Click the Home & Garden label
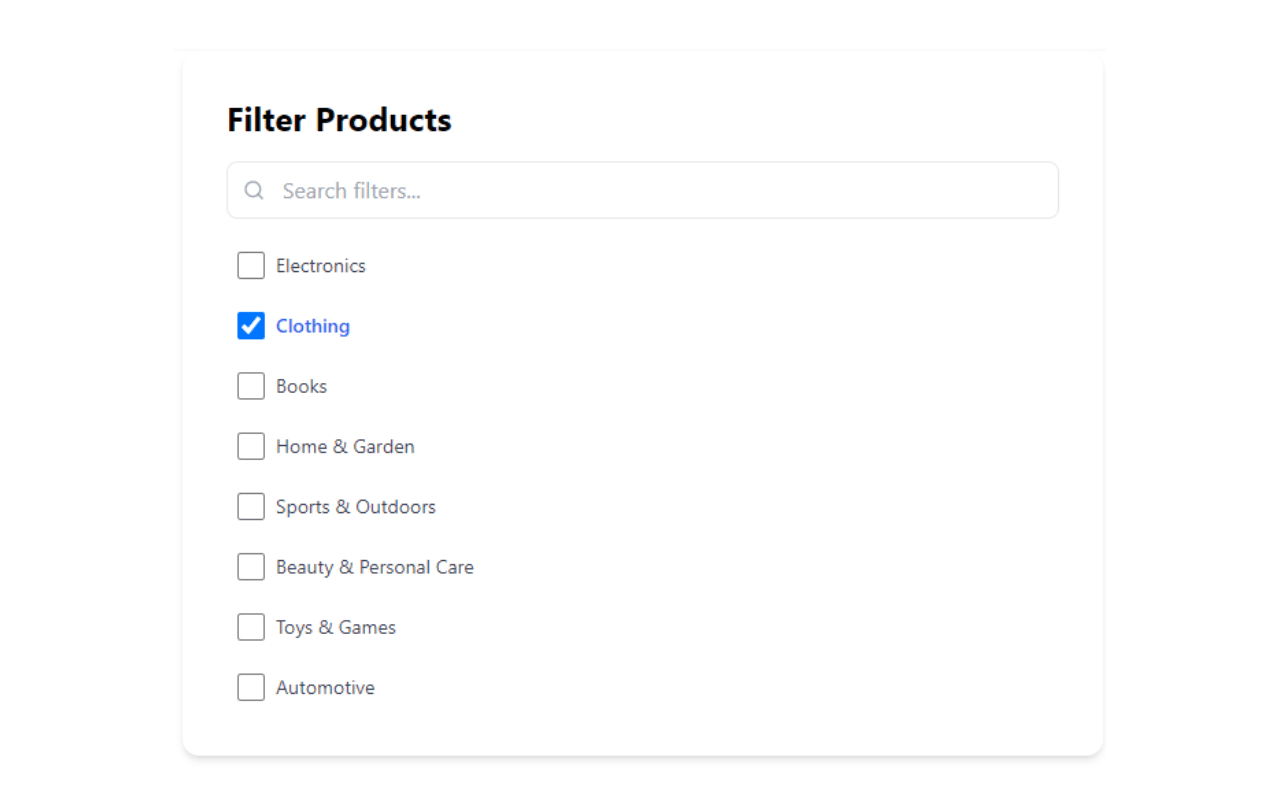This screenshot has width=1280, height=800. tap(345, 446)
